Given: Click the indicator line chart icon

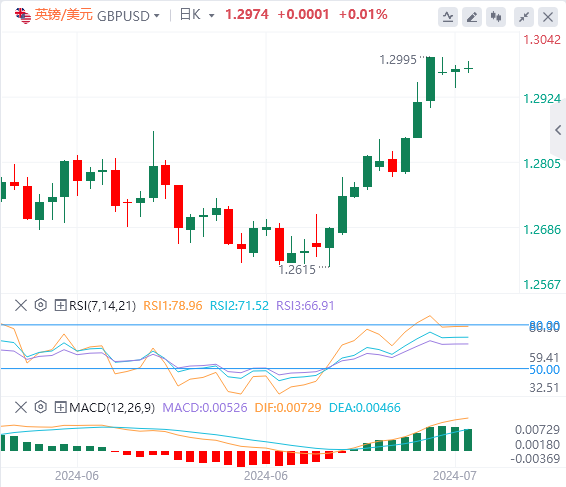Looking at the screenshot, I should click(x=448, y=17).
